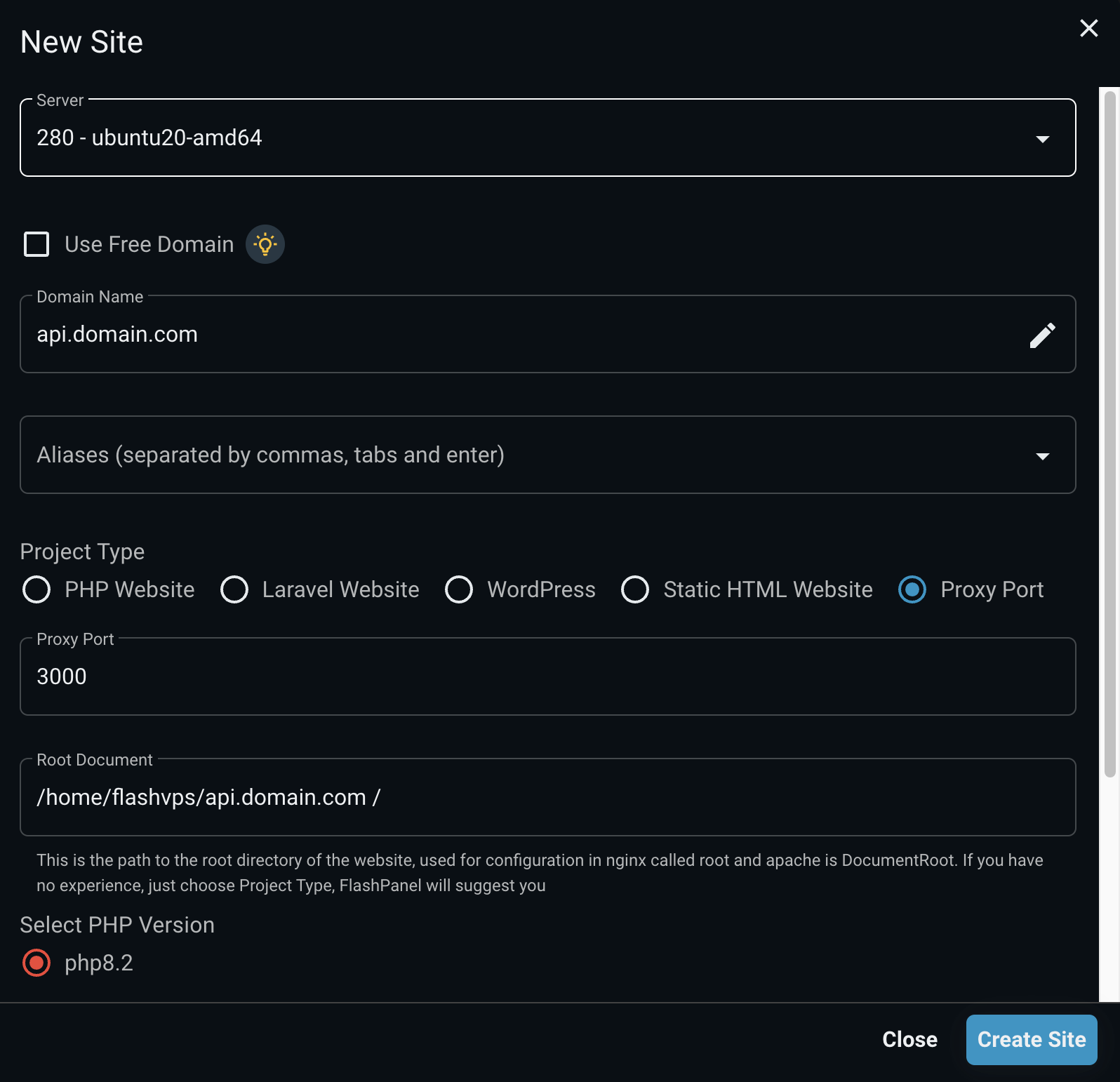1120x1082 pixels.
Task: Click the pencil edit icon in Domain Name
Action: pyautogui.click(x=1042, y=335)
